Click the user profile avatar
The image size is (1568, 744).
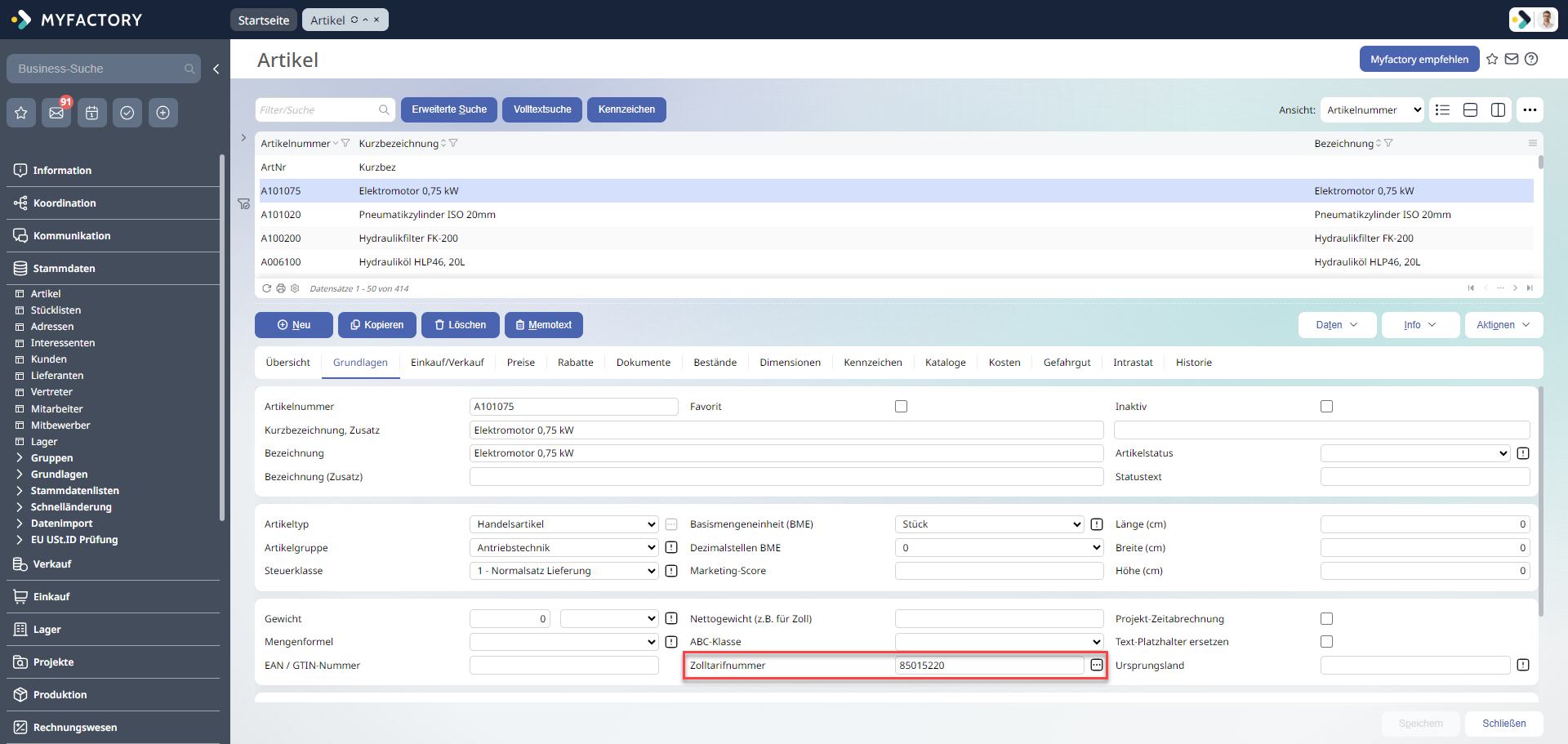point(1547,19)
